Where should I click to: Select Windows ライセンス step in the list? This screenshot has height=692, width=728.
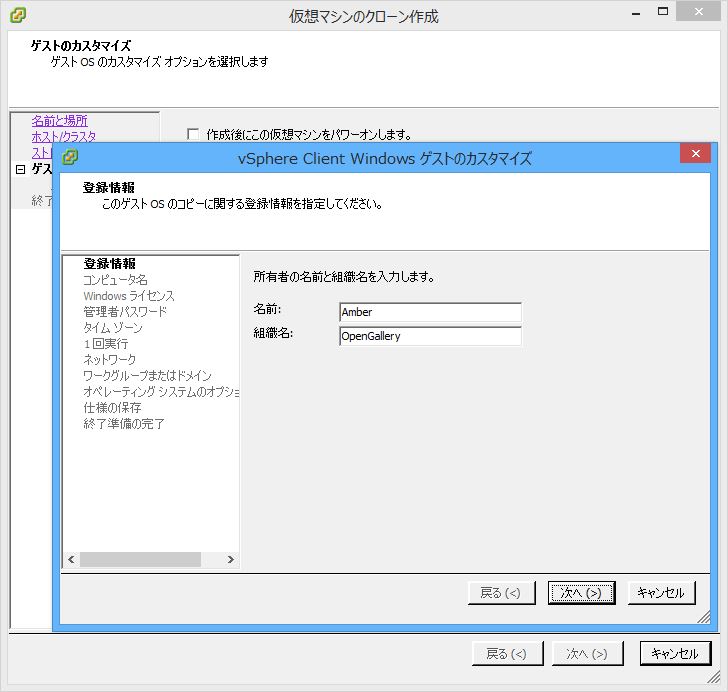[129, 296]
